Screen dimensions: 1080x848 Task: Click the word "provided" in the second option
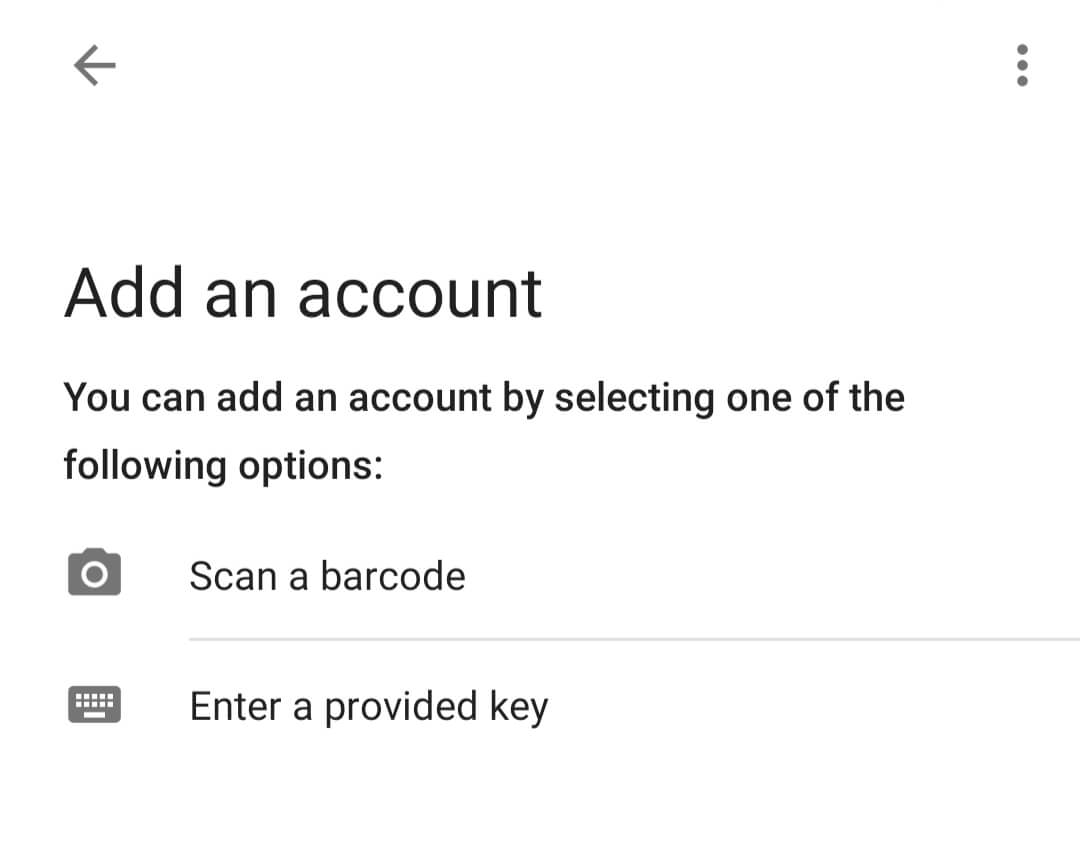401,707
